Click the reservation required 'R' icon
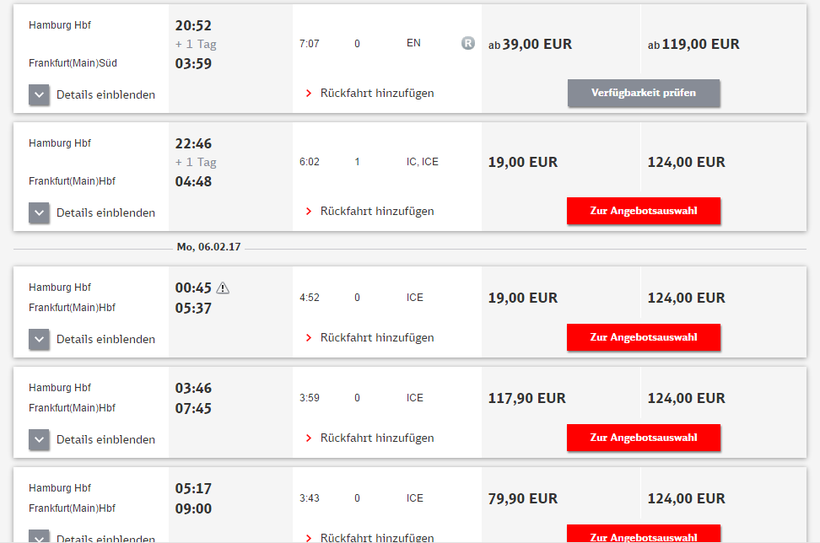 pos(468,43)
